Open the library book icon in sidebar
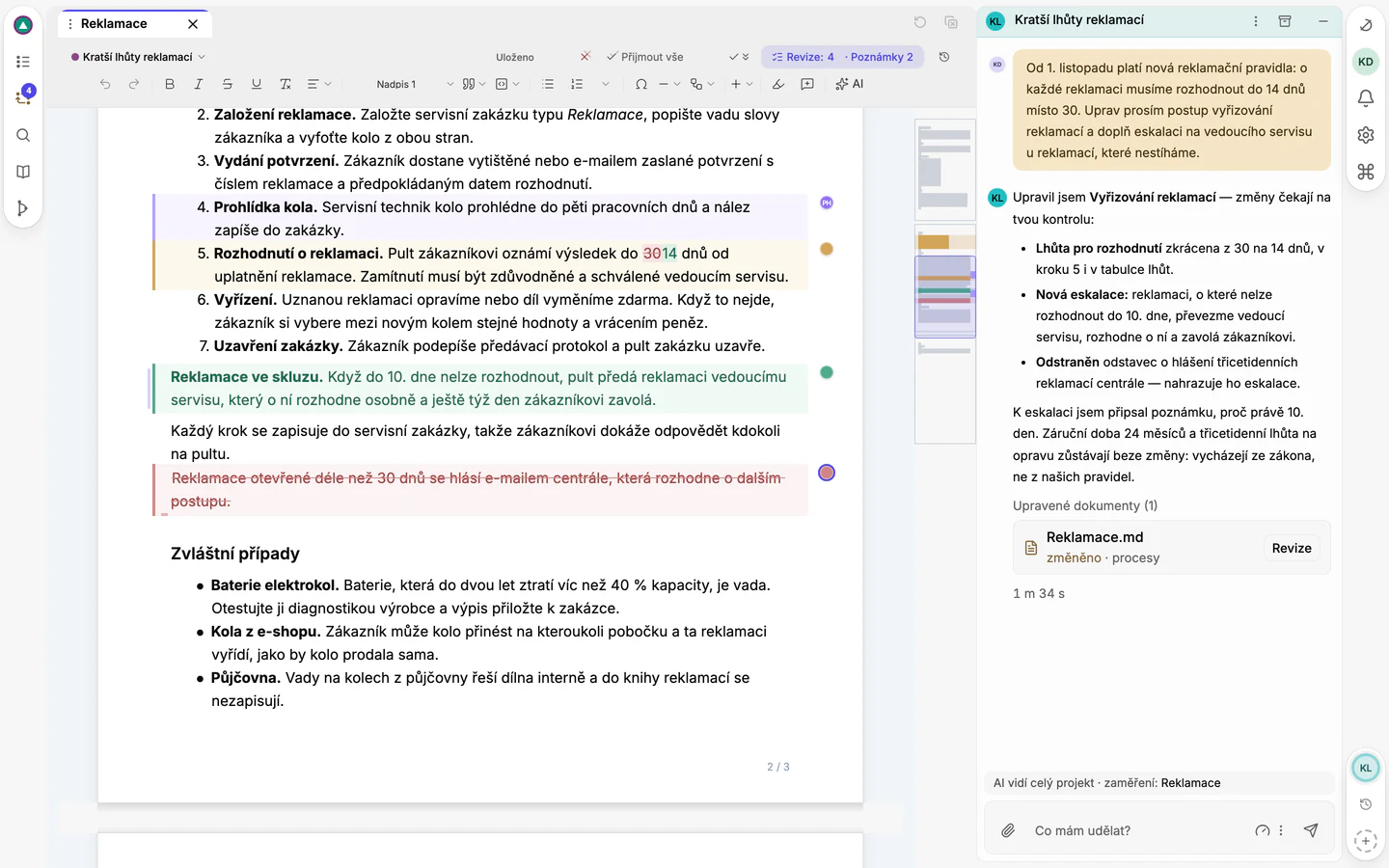This screenshot has height=868, width=1389. [23, 172]
